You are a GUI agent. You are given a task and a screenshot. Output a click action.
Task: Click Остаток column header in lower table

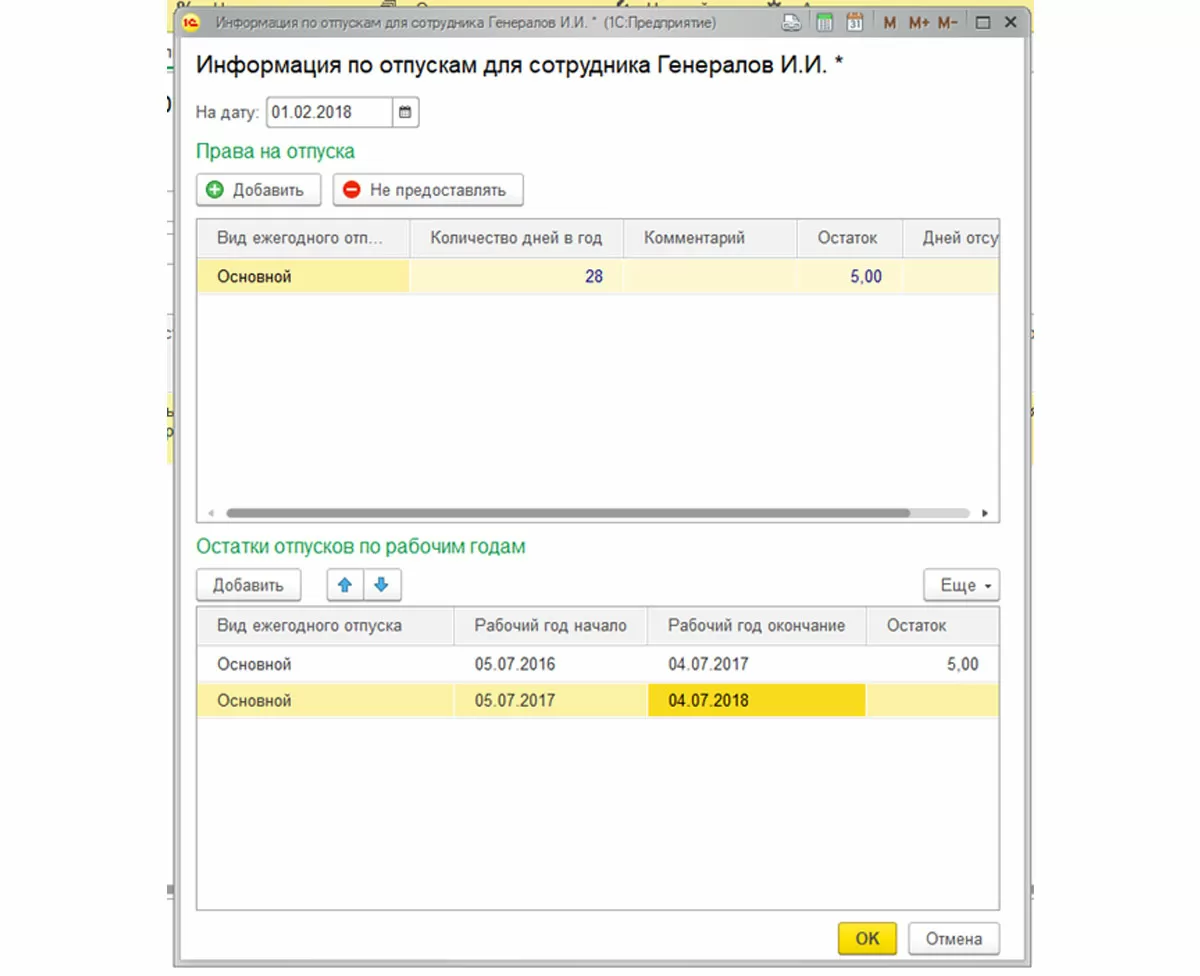(x=932, y=625)
